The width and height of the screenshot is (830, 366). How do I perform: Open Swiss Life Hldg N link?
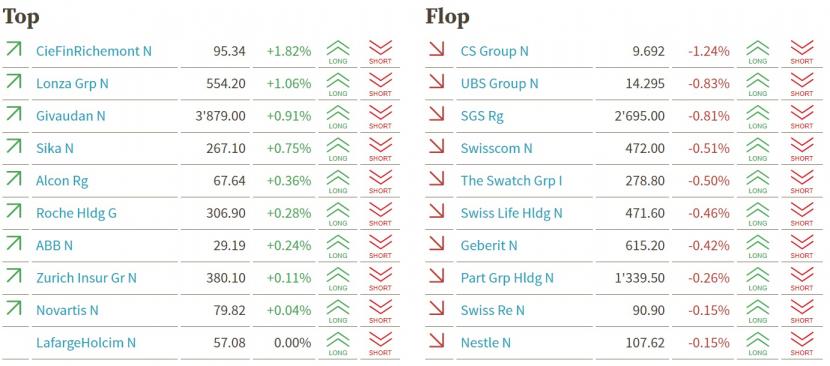(511, 213)
